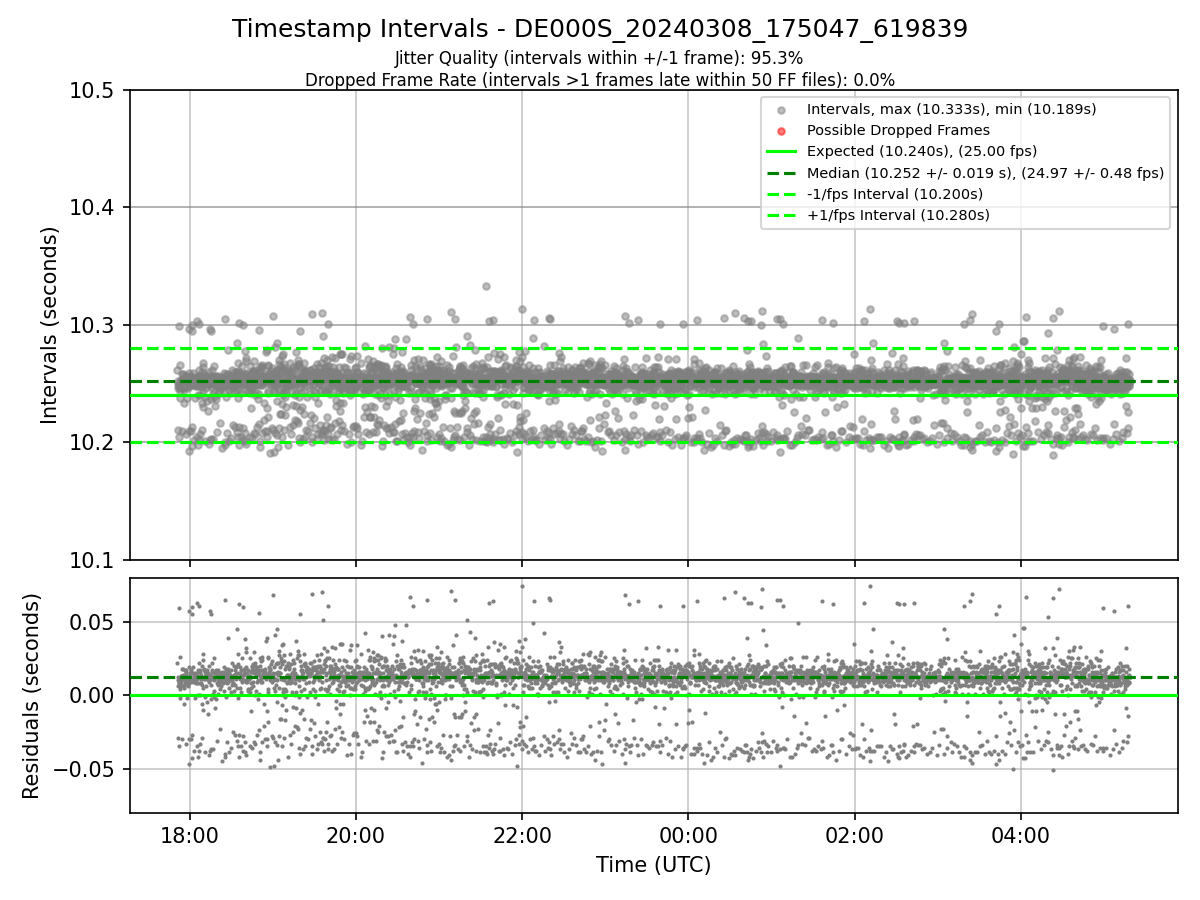The image size is (1200, 900).
Task: Click the 10.2 tick label on the intervals axis
Action: pyautogui.click(x=94, y=443)
